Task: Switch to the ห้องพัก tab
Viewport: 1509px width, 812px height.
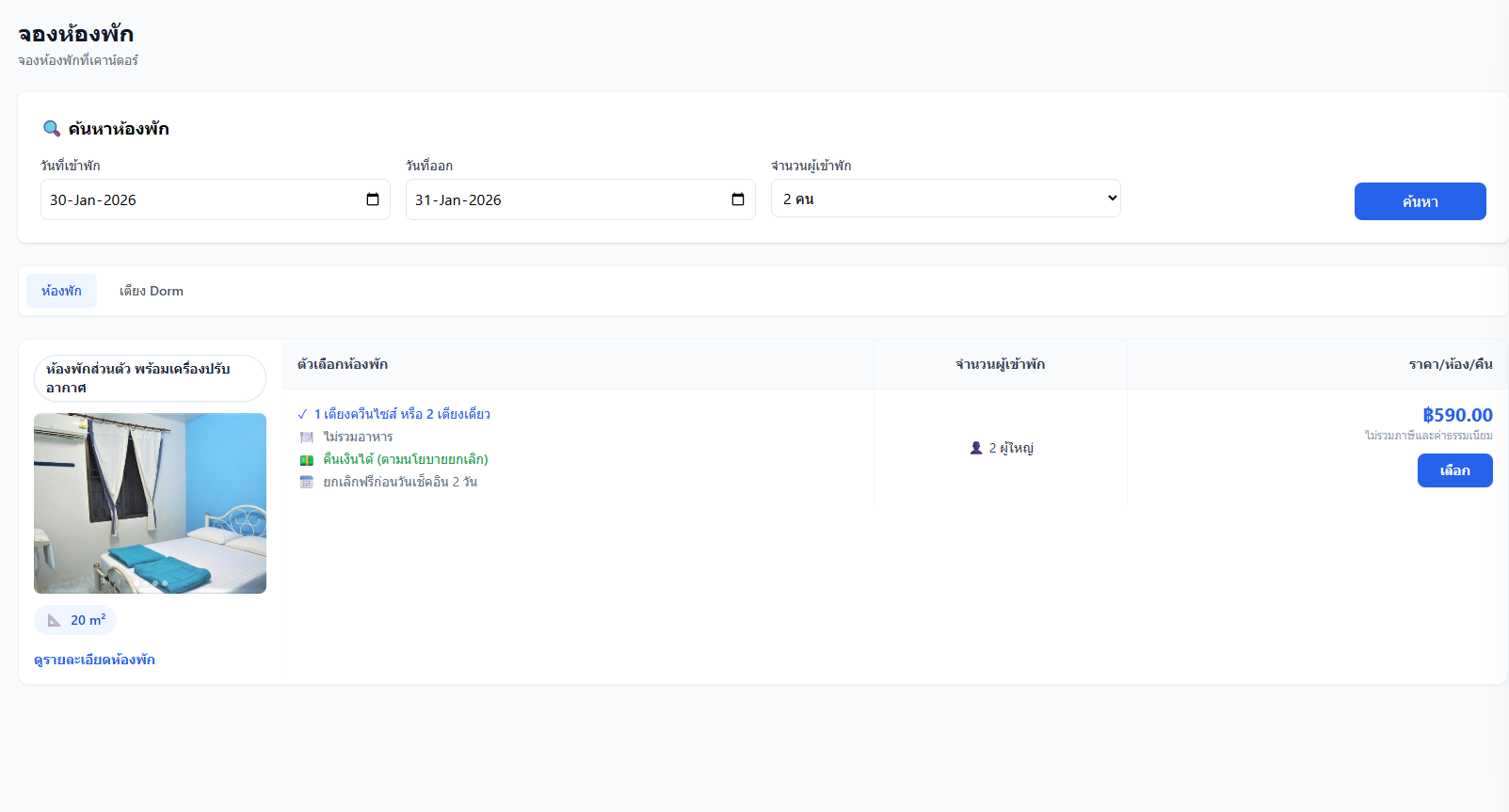Action: coord(61,291)
